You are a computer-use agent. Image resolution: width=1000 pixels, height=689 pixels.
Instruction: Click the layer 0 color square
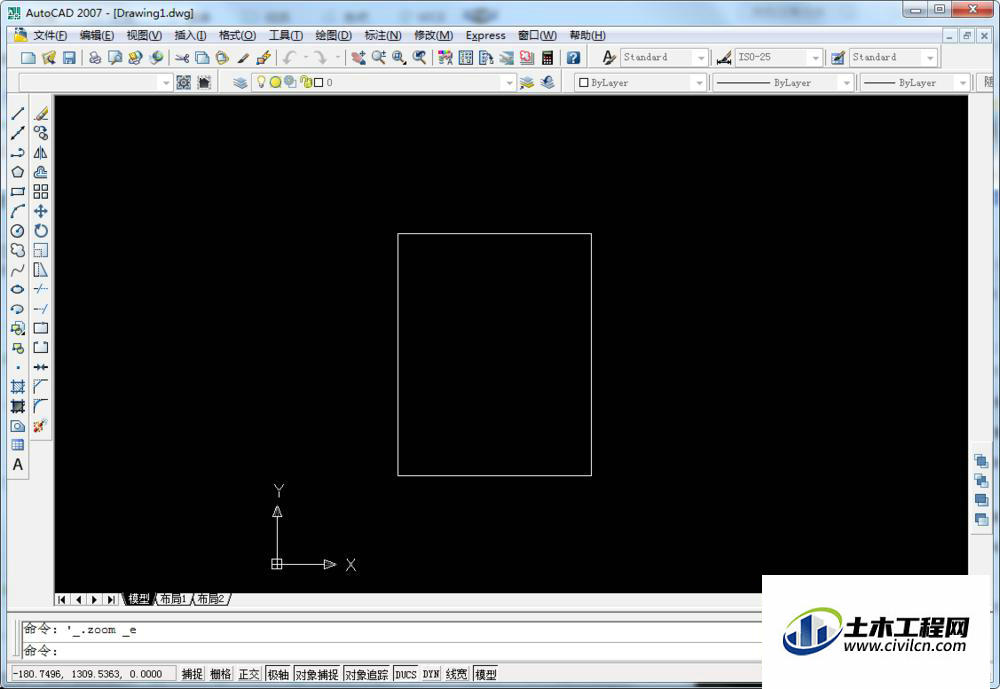coord(319,82)
